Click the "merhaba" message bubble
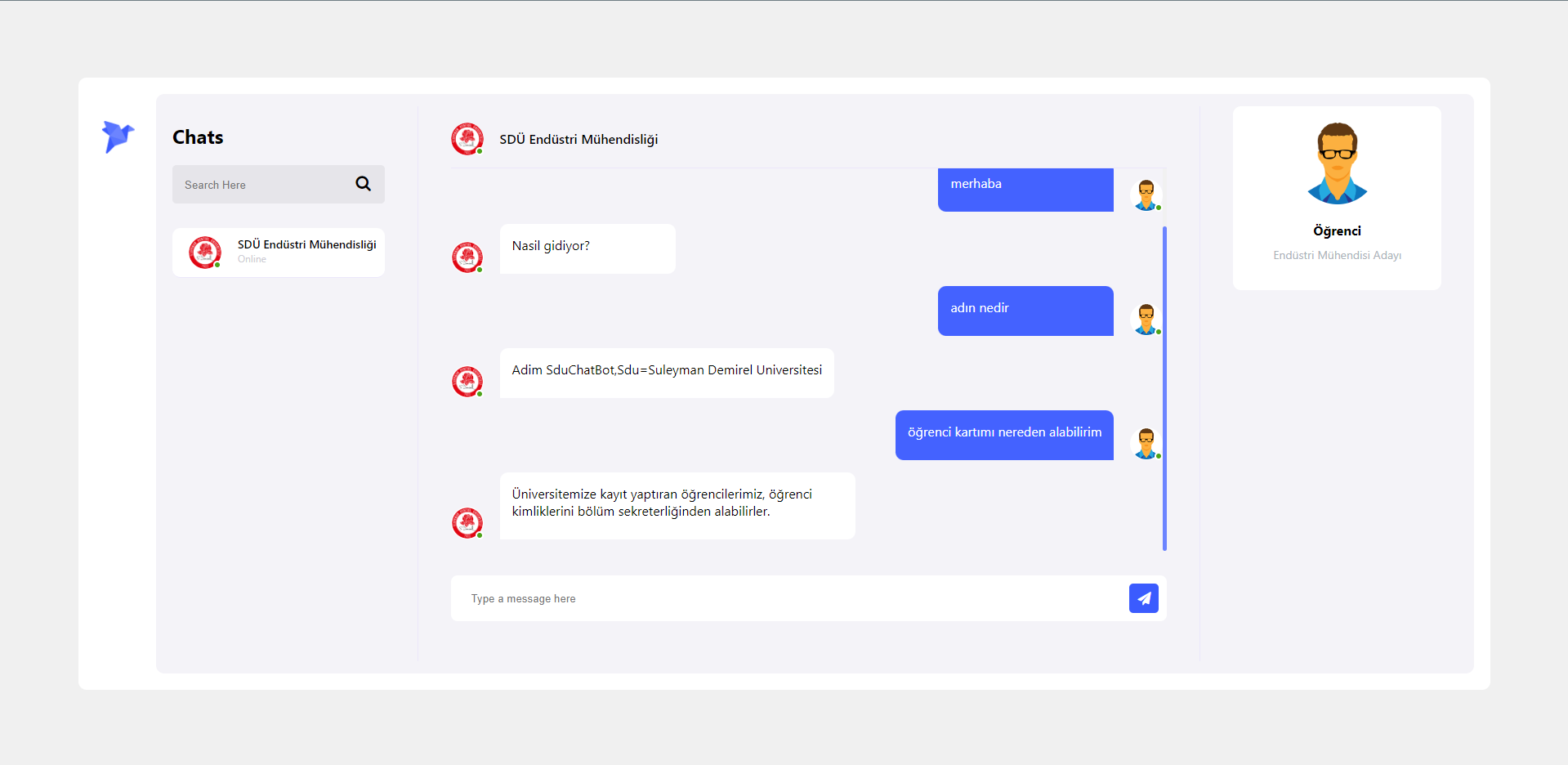Screen dimensions: 1568x765 point(1025,190)
